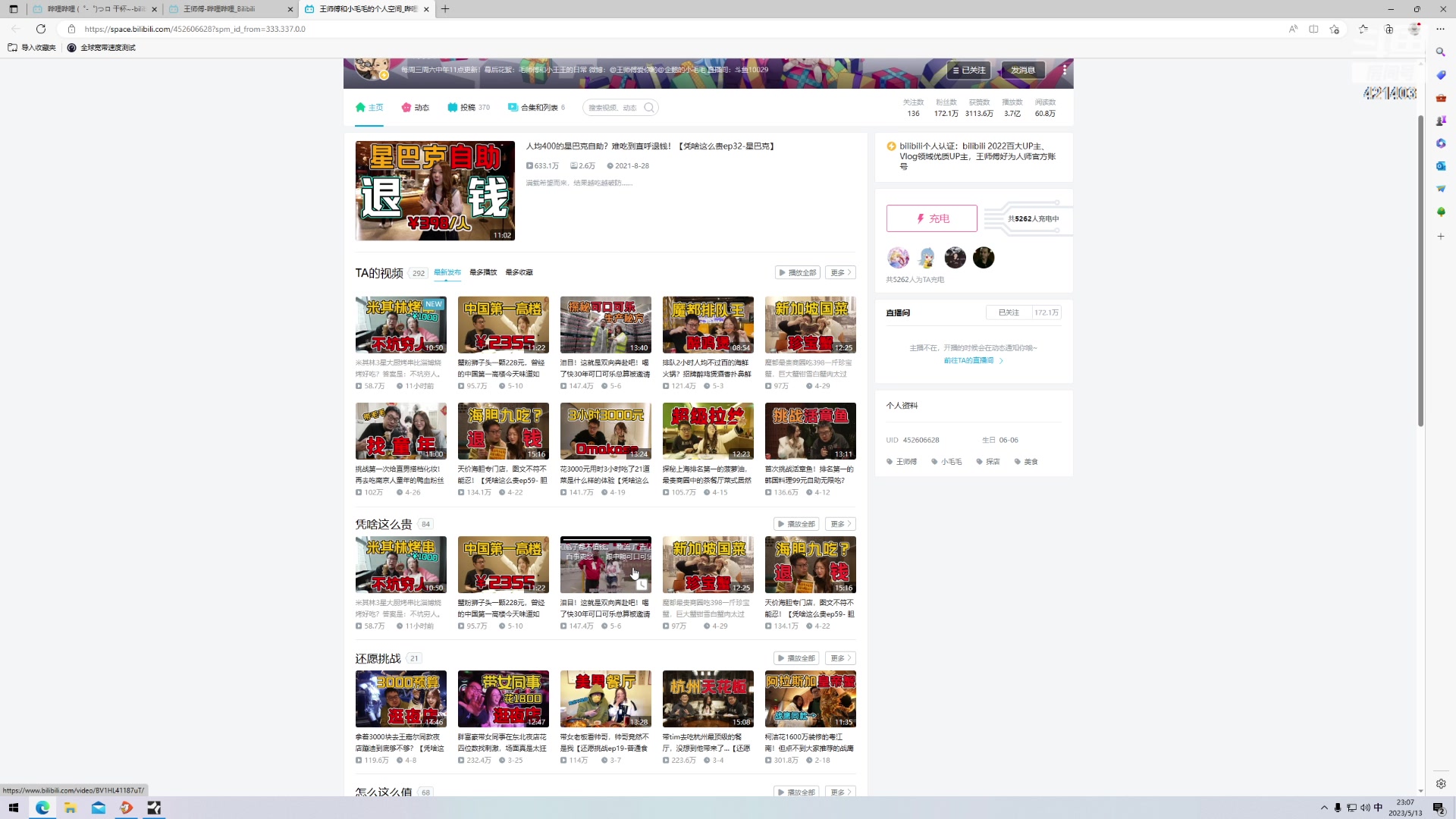The height and width of the screenshot is (819, 1456).
Task: Open the three-dot more menu on banner
Action: pyautogui.click(x=1065, y=70)
